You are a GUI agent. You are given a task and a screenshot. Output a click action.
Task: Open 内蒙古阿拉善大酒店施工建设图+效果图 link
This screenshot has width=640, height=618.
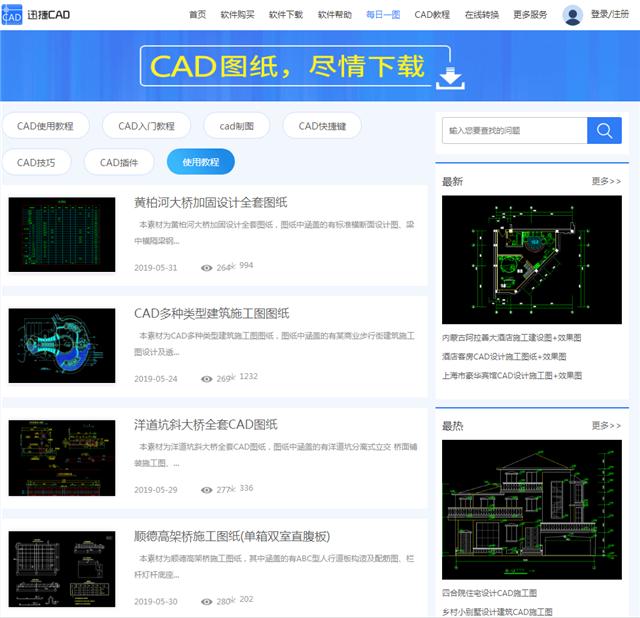pos(511,338)
